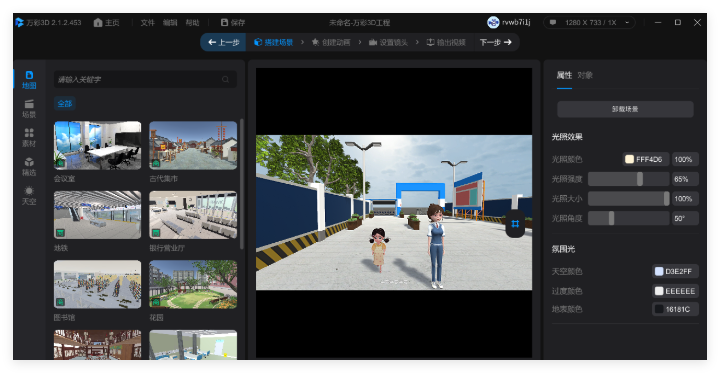Click the search magnifier icon
The width and height of the screenshot is (720, 373).
pyautogui.click(x=225, y=79)
